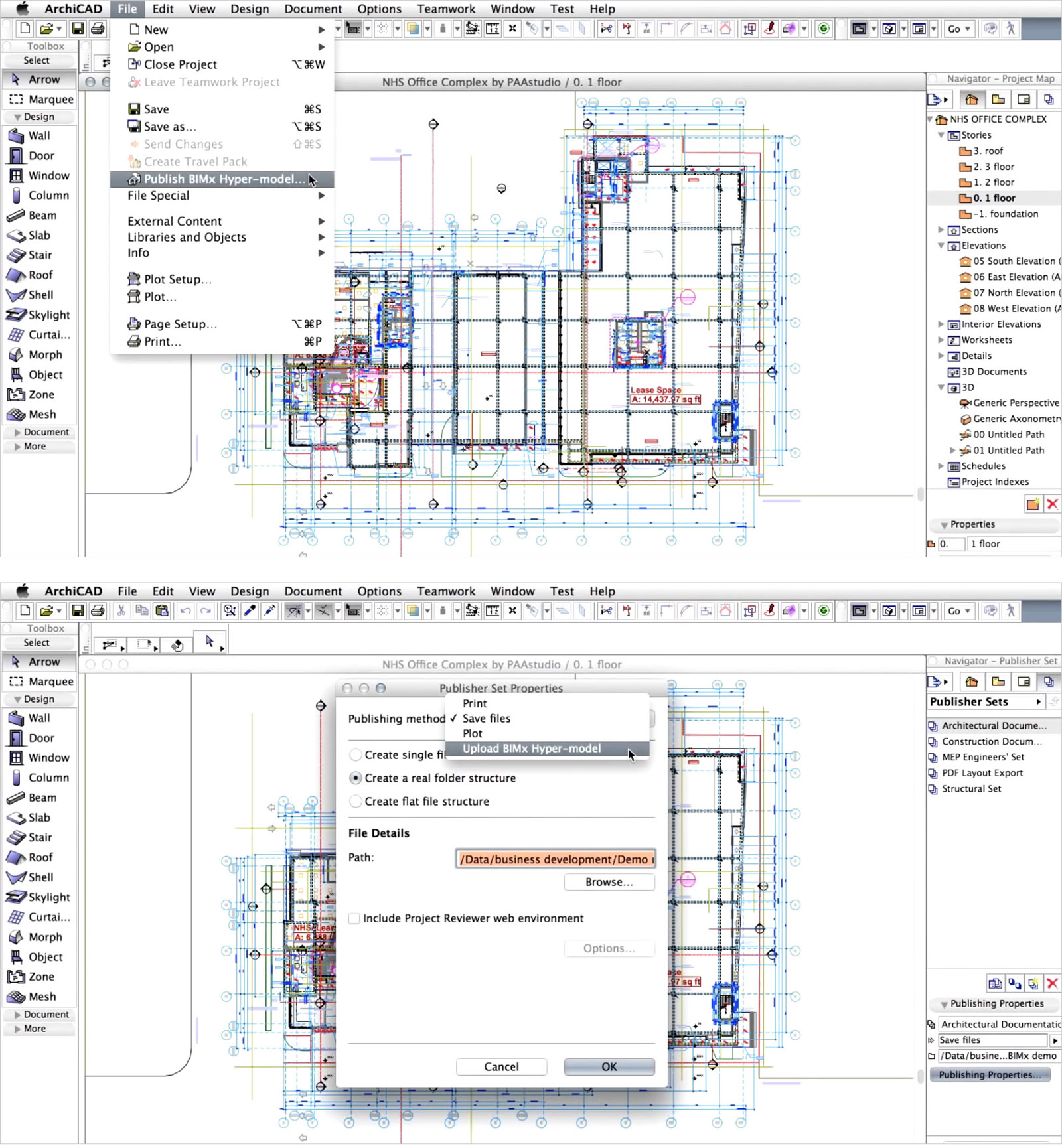The width and height of the screenshot is (1062, 1148).
Task: Collapse the Properties section in the upper Navigator
Action: click(944, 525)
